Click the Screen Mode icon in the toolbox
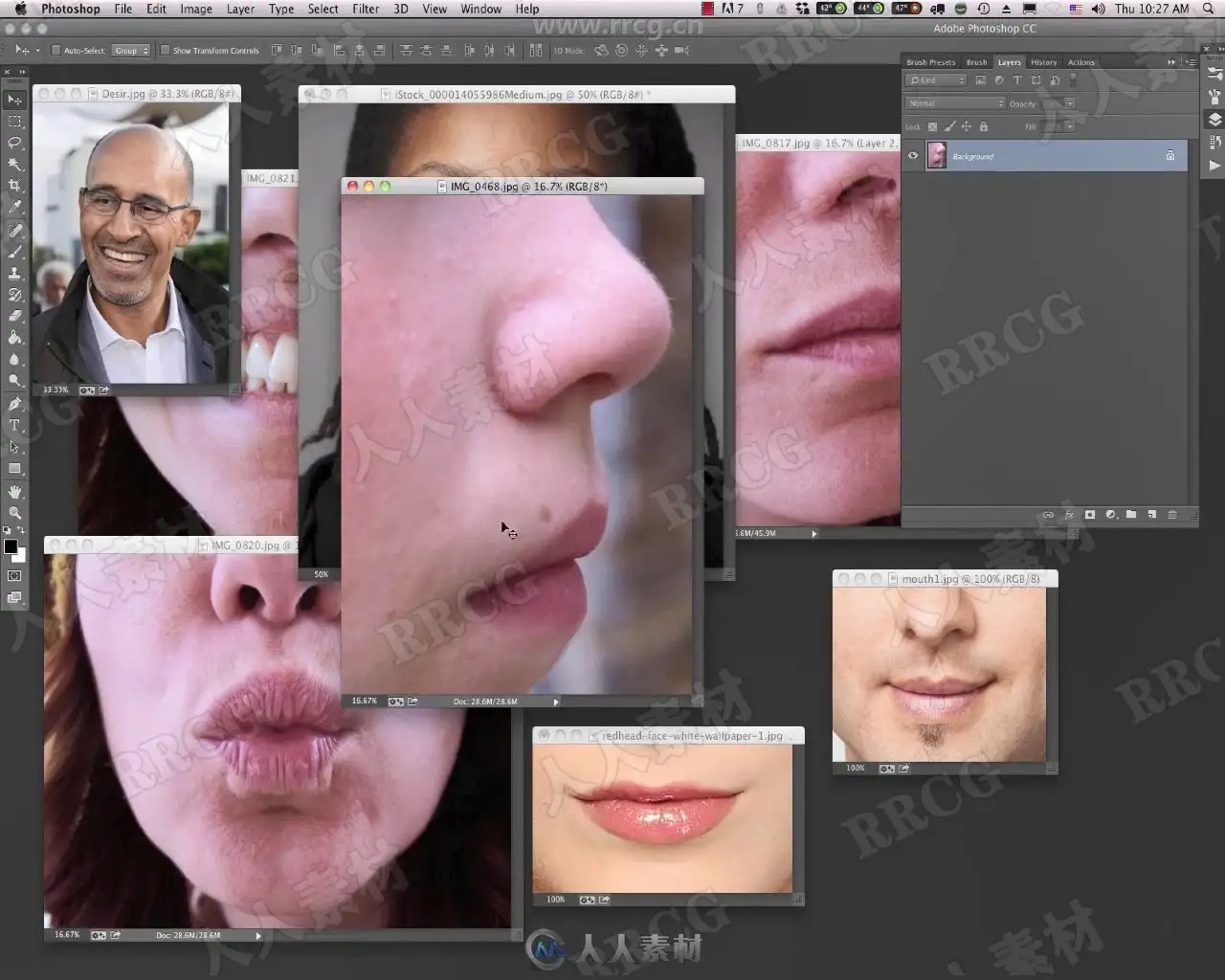The height and width of the screenshot is (980, 1225). (14, 598)
